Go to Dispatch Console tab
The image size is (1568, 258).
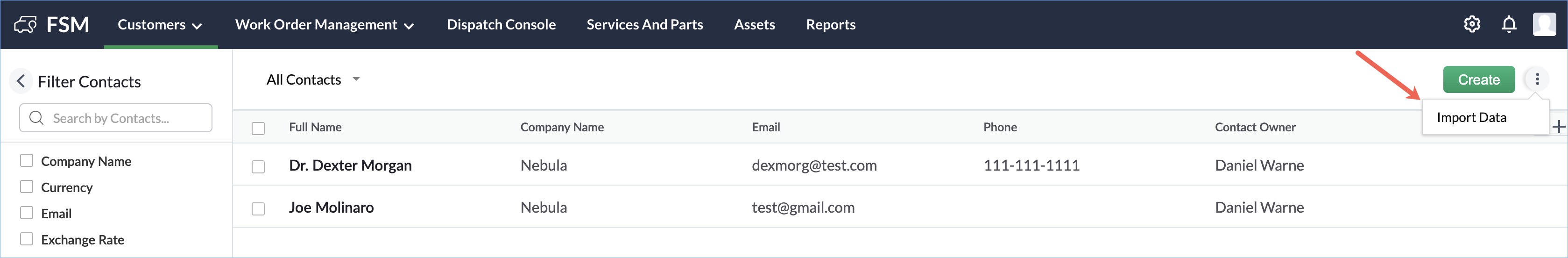[x=501, y=24]
